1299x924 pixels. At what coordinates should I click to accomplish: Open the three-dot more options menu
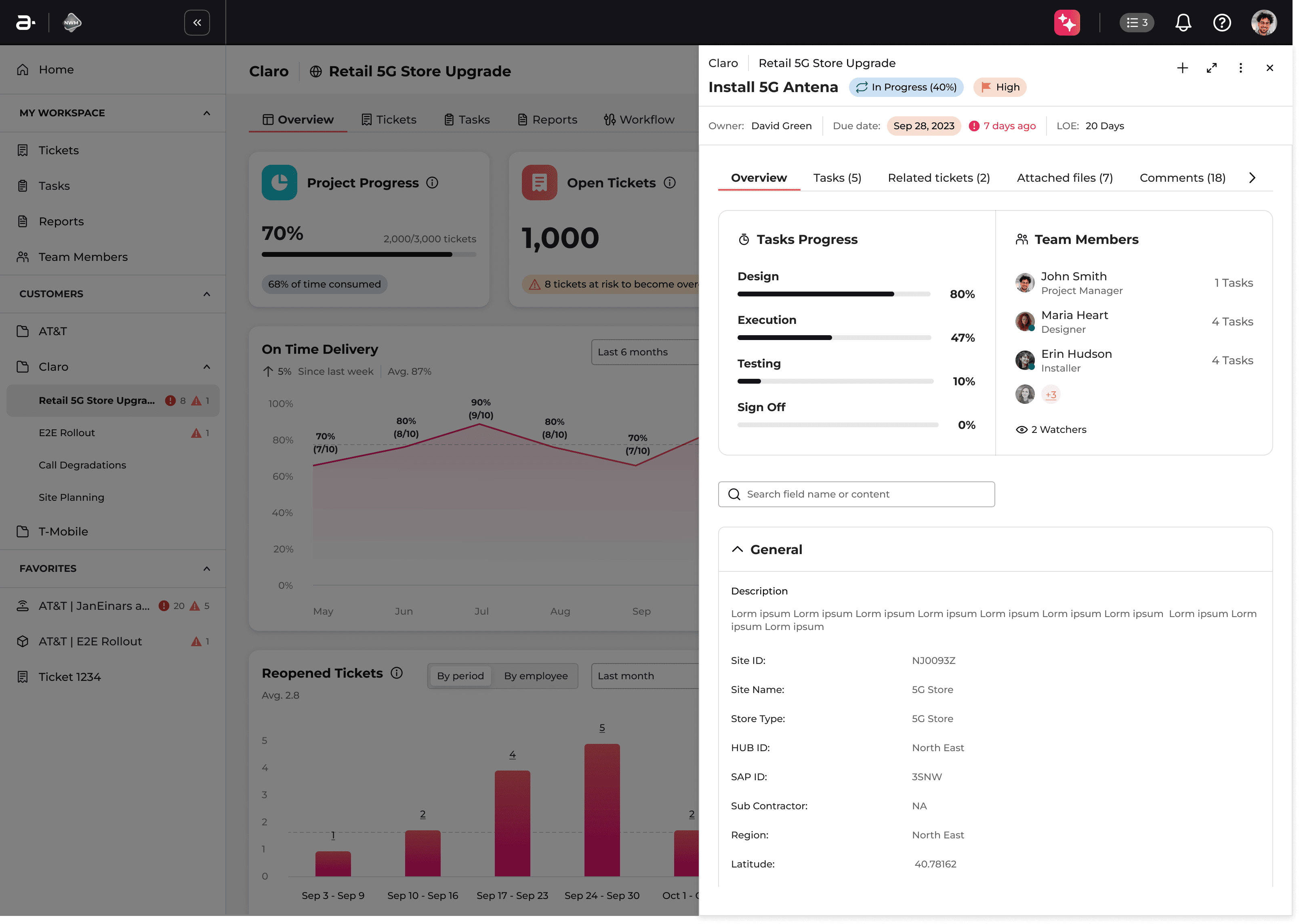pyautogui.click(x=1240, y=68)
